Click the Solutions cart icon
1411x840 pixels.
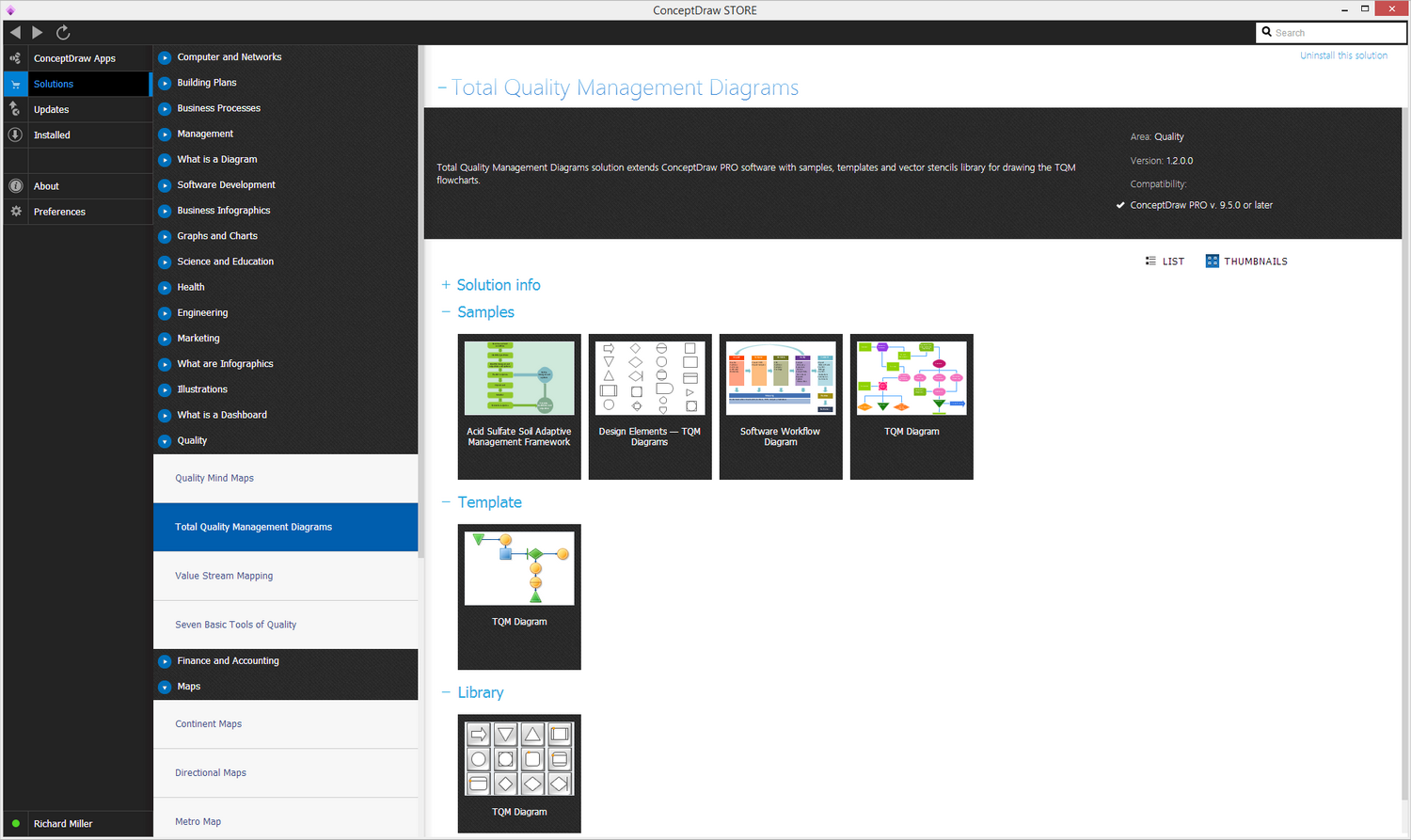15,84
